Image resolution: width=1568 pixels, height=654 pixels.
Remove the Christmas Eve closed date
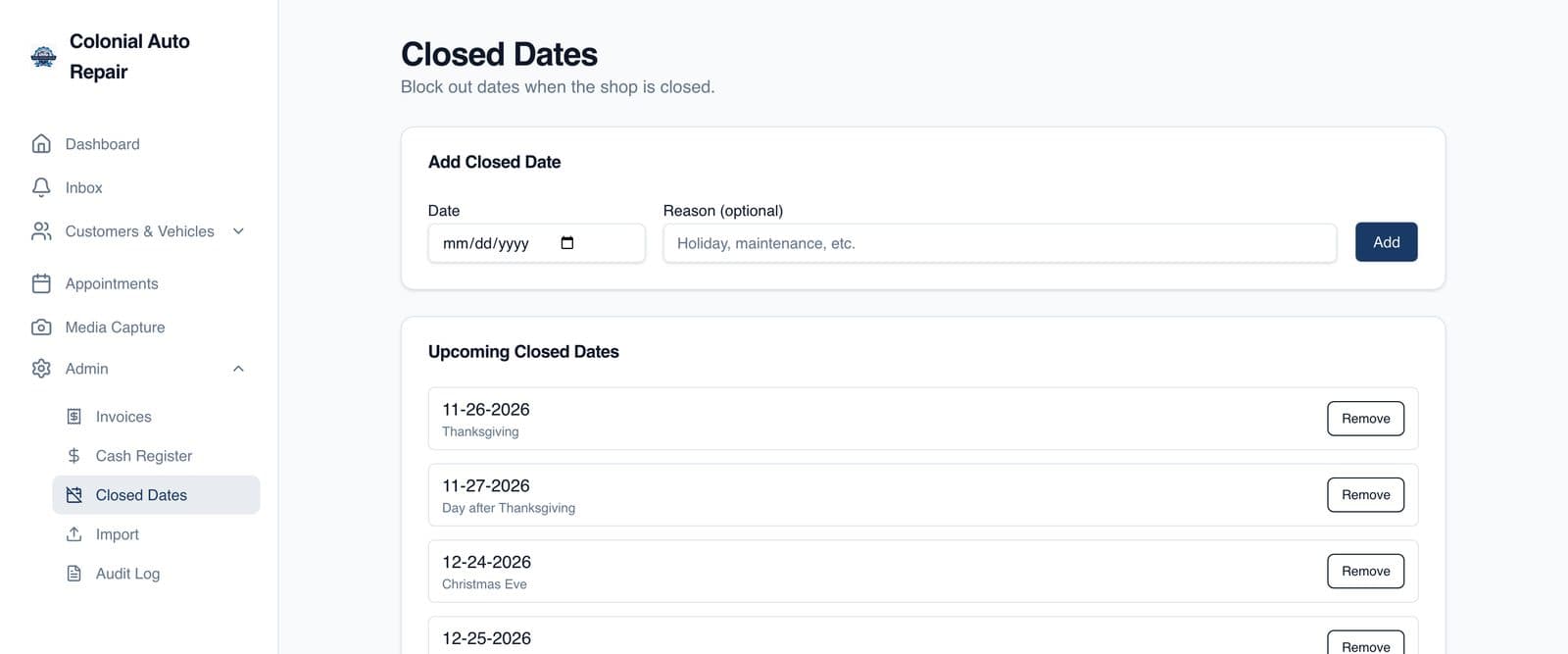point(1365,572)
